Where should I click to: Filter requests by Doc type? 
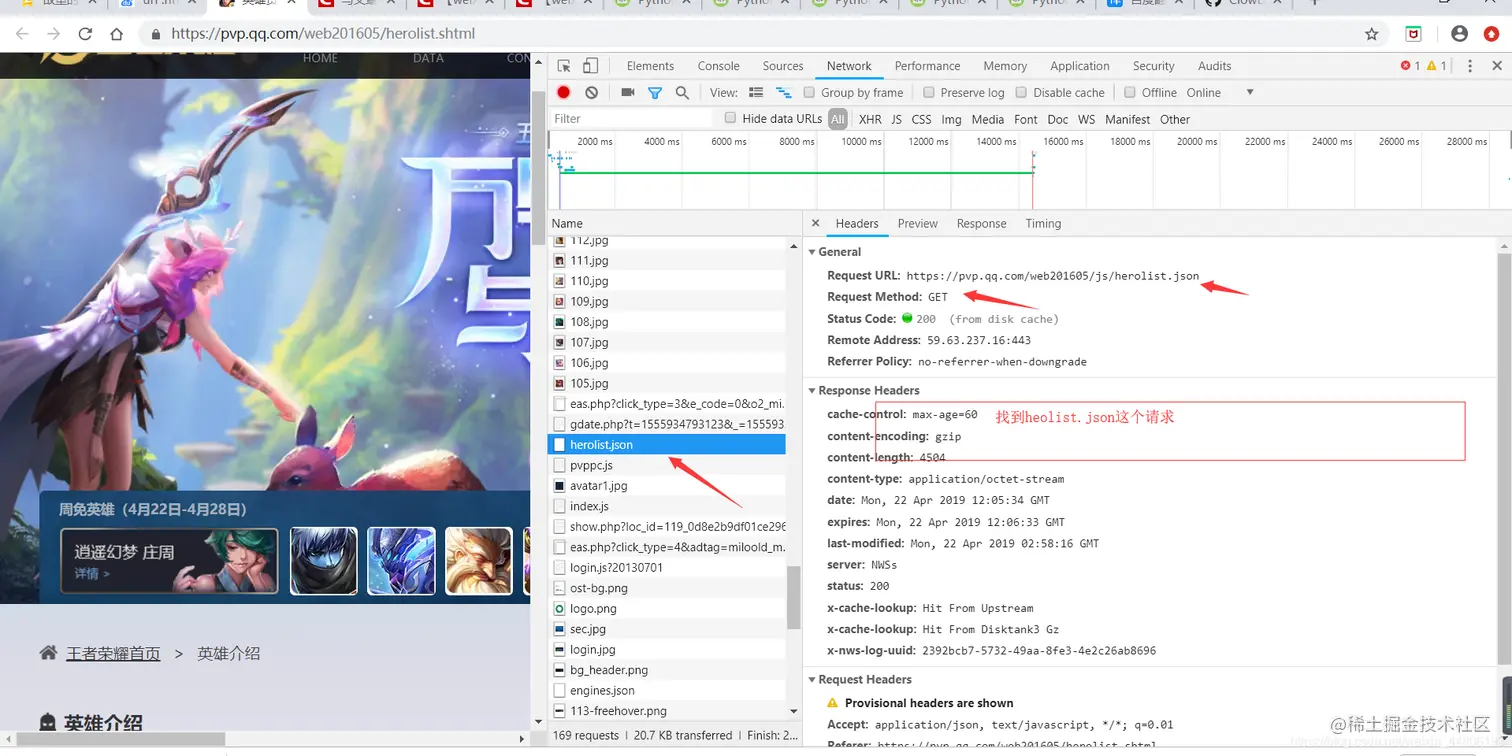click(x=1058, y=119)
